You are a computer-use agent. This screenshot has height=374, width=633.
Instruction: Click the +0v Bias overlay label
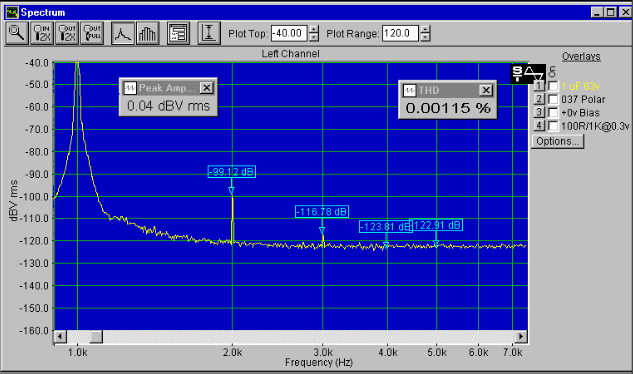(x=580, y=113)
